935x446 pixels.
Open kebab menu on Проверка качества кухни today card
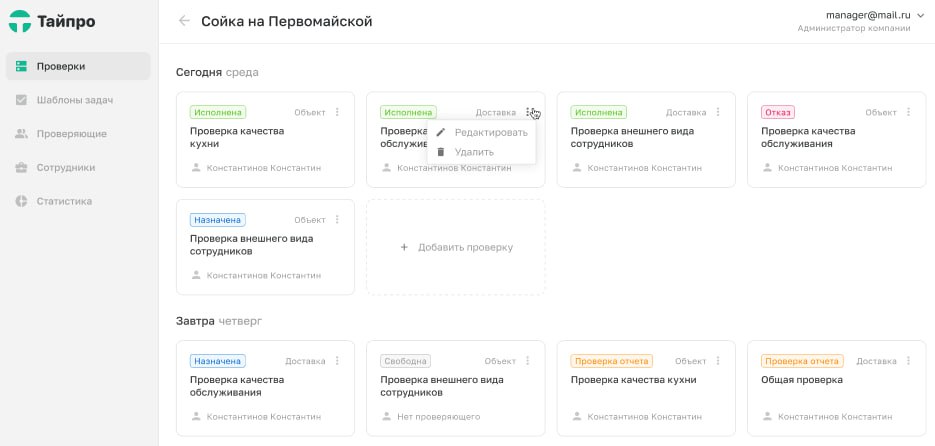point(337,112)
